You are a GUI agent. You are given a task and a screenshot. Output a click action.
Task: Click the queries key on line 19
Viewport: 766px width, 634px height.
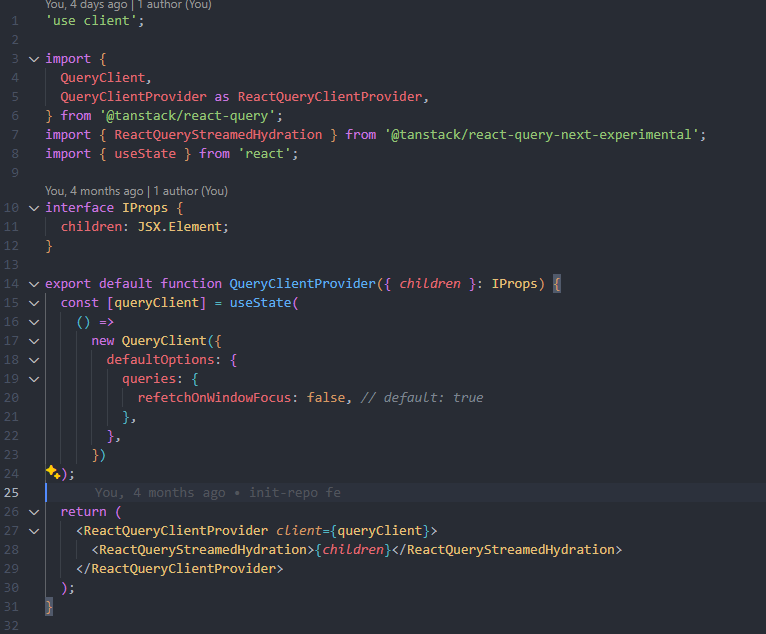[149, 379]
